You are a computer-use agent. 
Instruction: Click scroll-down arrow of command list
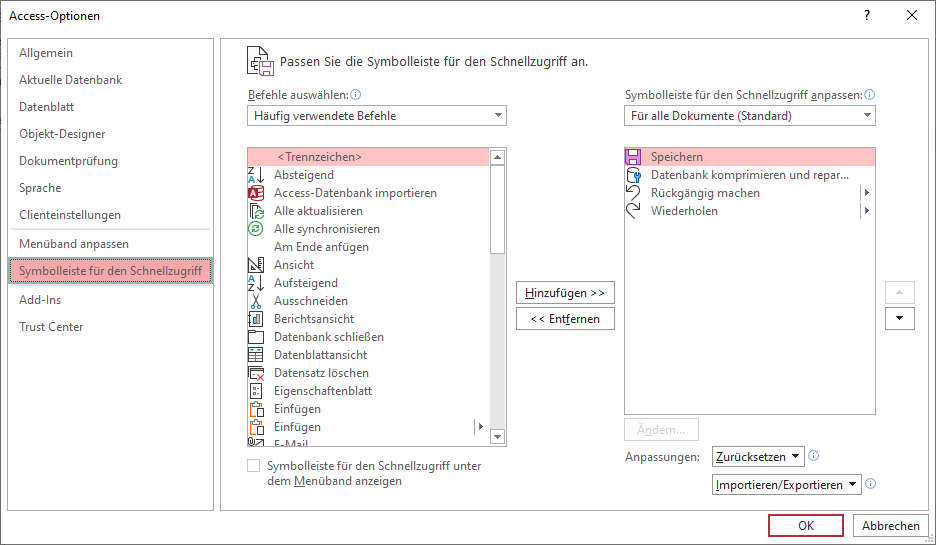coord(497,437)
